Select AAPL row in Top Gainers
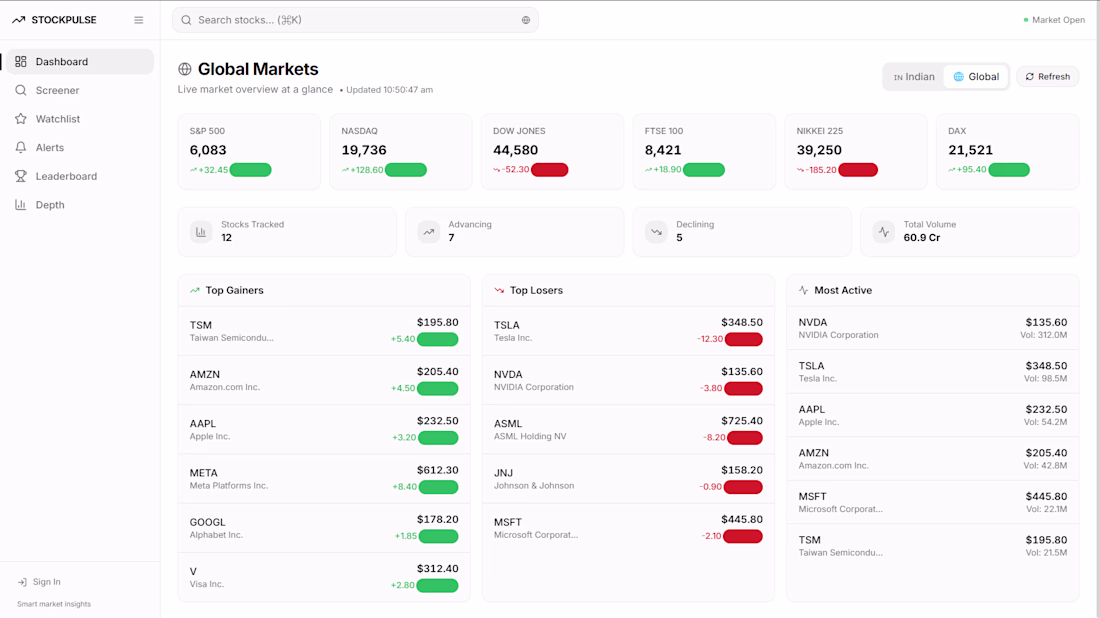 coord(324,429)
